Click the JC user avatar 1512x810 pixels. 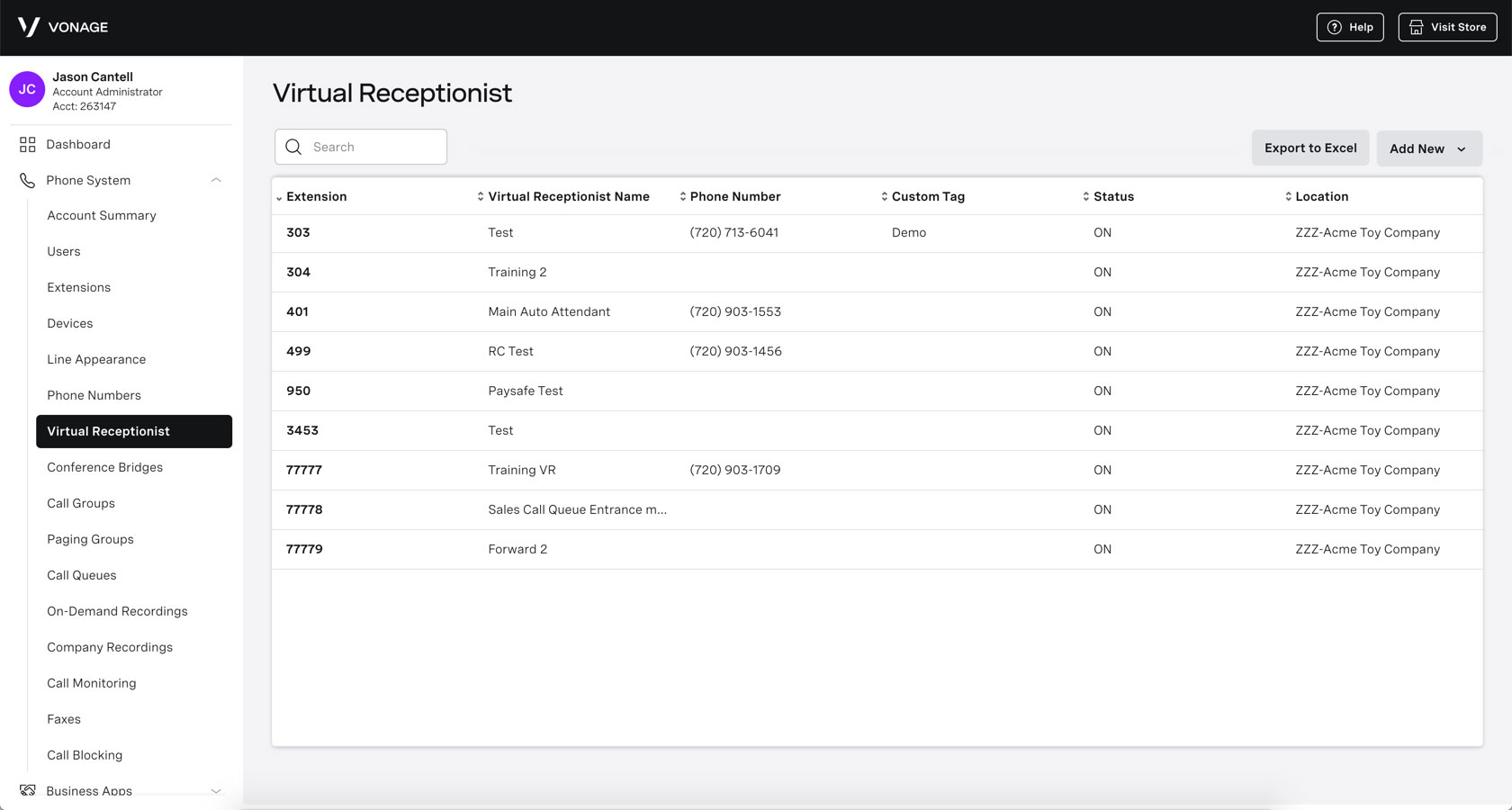click(27, 89)
